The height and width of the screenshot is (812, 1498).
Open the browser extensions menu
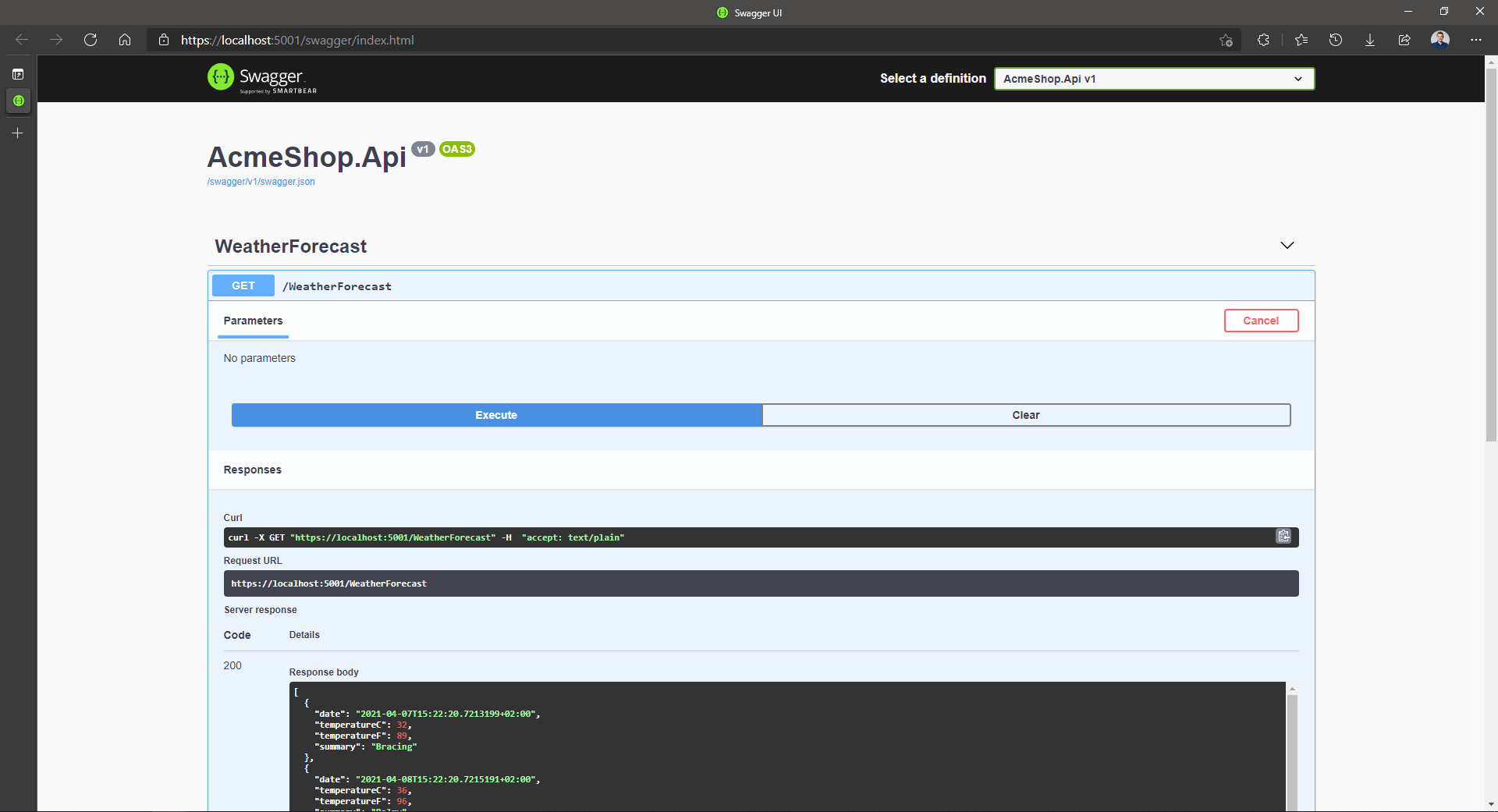pyautogui.click(x=1264, y=40)
